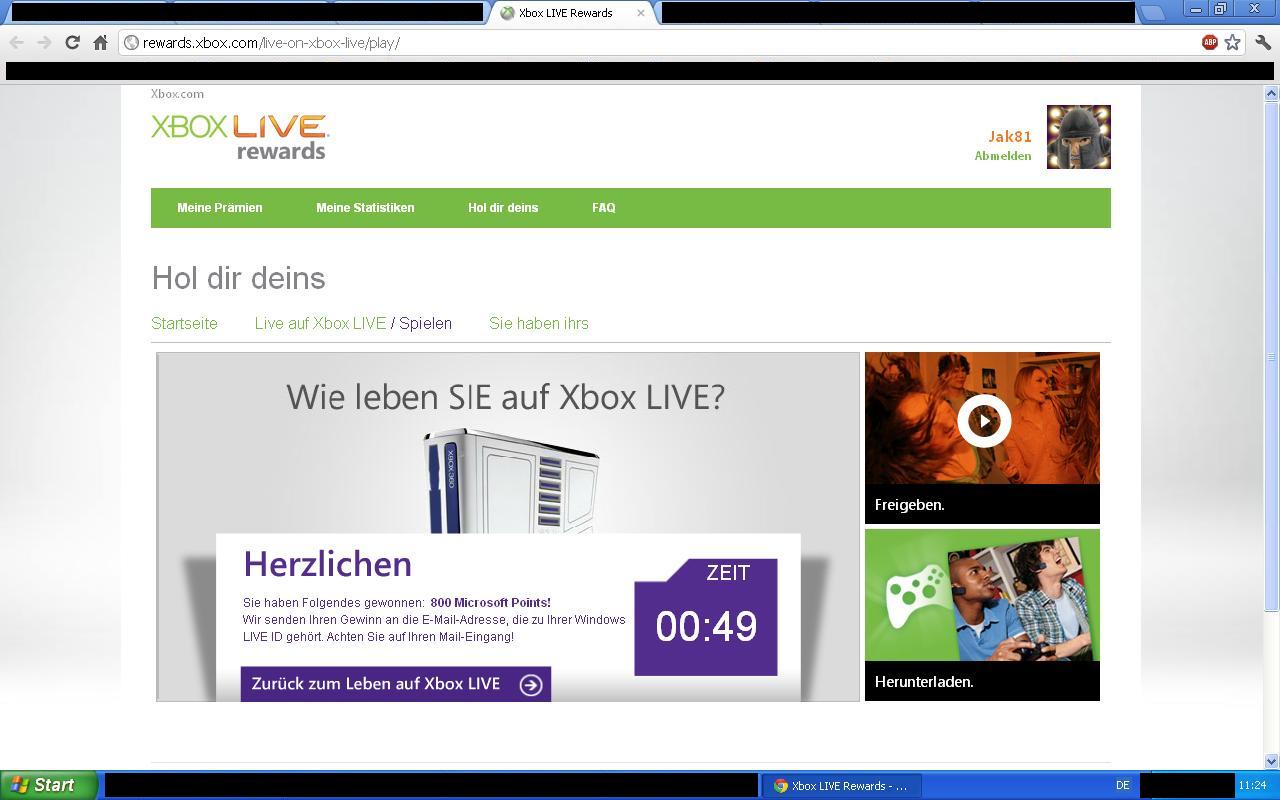Image resolution: width=1280 pixels, height=800 pixels.
Task: Click the Xbox LIVE rewards logo
Action: tap(239, 136)
